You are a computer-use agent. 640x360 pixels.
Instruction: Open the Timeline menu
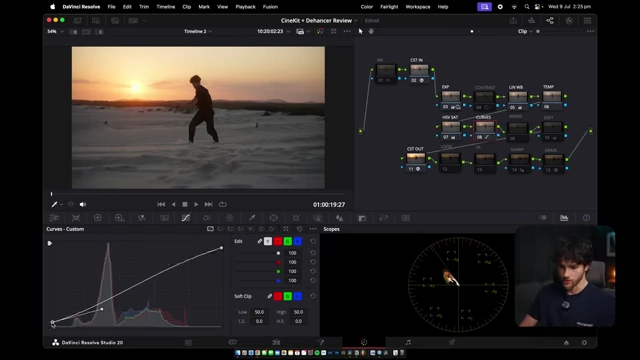pyautogui.click(x=165, y=7)
